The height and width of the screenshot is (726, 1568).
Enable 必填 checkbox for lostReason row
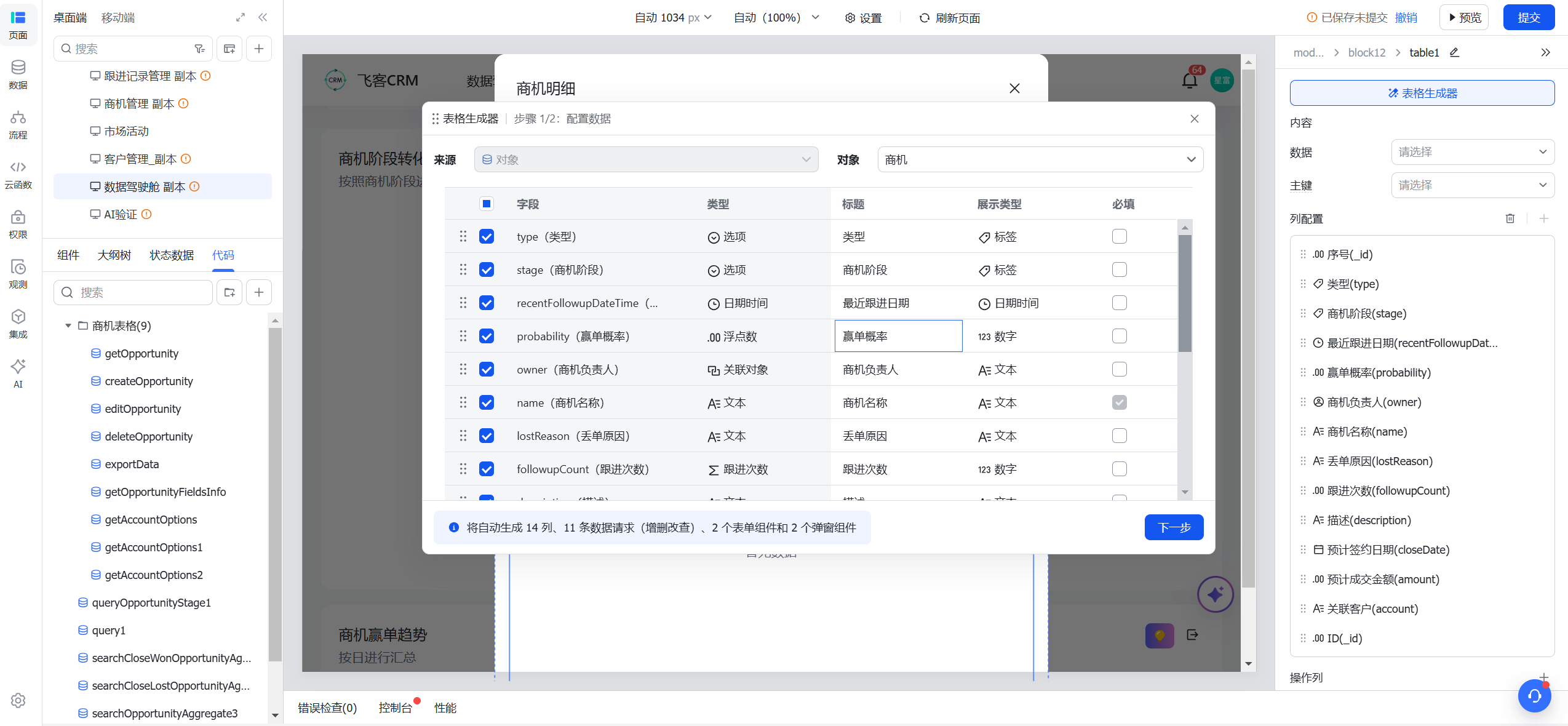(1119, 436)
